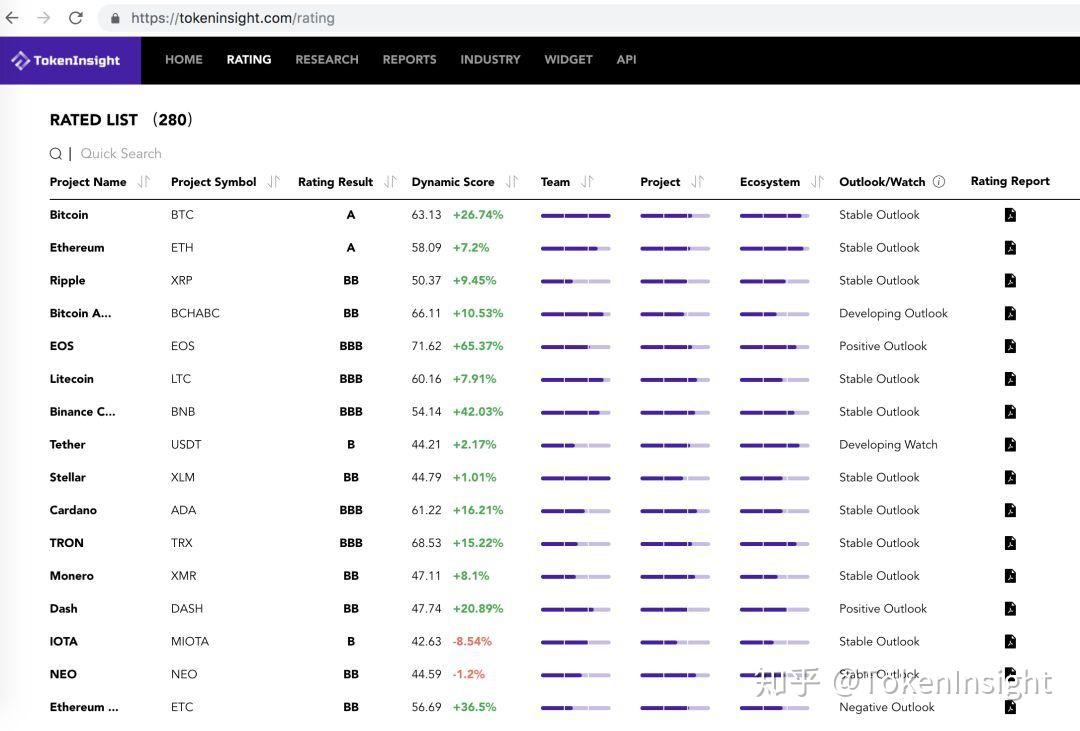Click inside the Quick Search field
1080x731 pixels.
[x=121, y=153]
